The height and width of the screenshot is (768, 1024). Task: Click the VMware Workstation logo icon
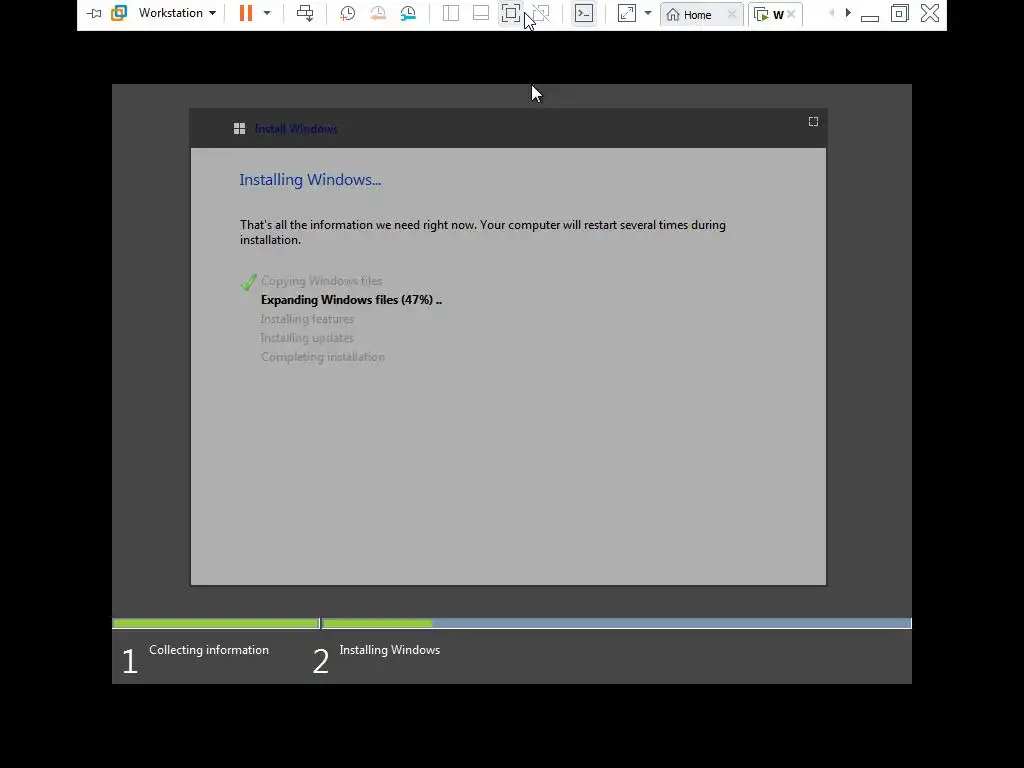point(119,13)
